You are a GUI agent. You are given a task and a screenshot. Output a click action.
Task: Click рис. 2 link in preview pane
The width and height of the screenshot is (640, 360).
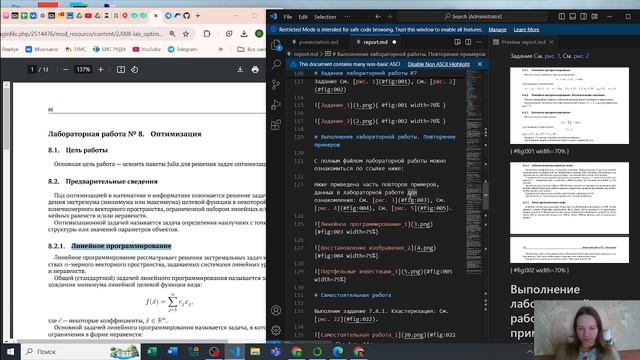581,56
